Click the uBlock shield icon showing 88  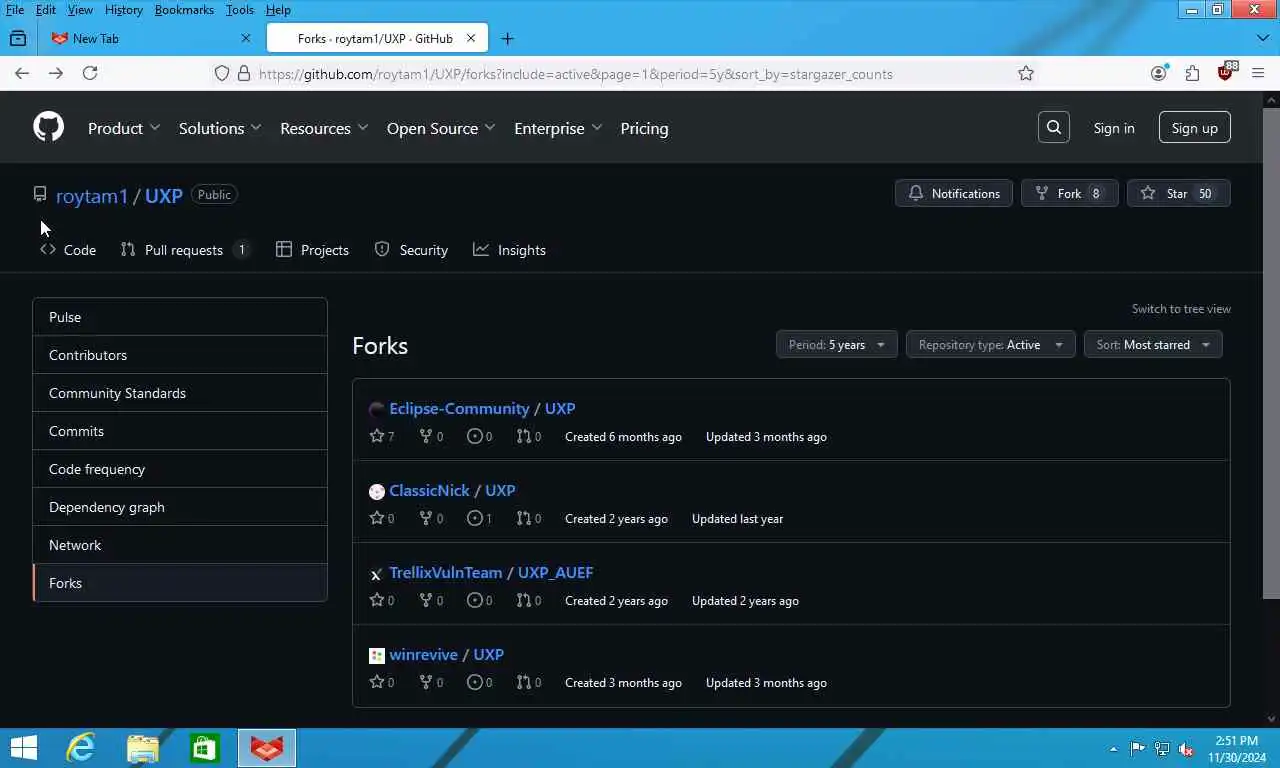click(x=1225, y=72)
